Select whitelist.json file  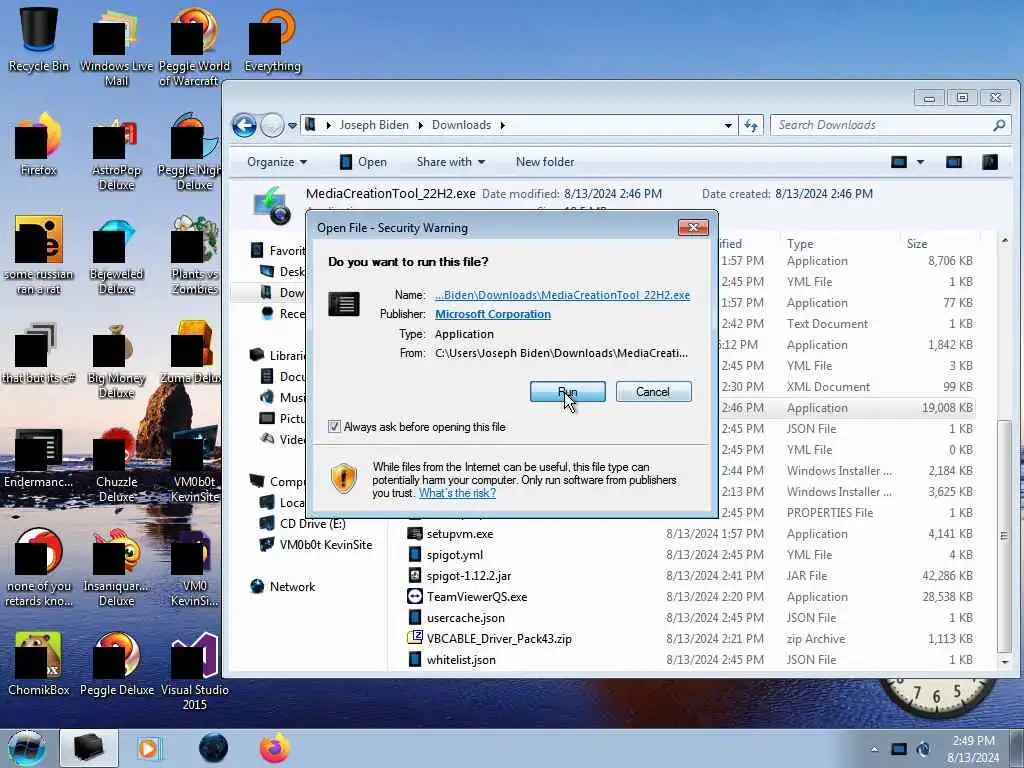click(461, 660)
